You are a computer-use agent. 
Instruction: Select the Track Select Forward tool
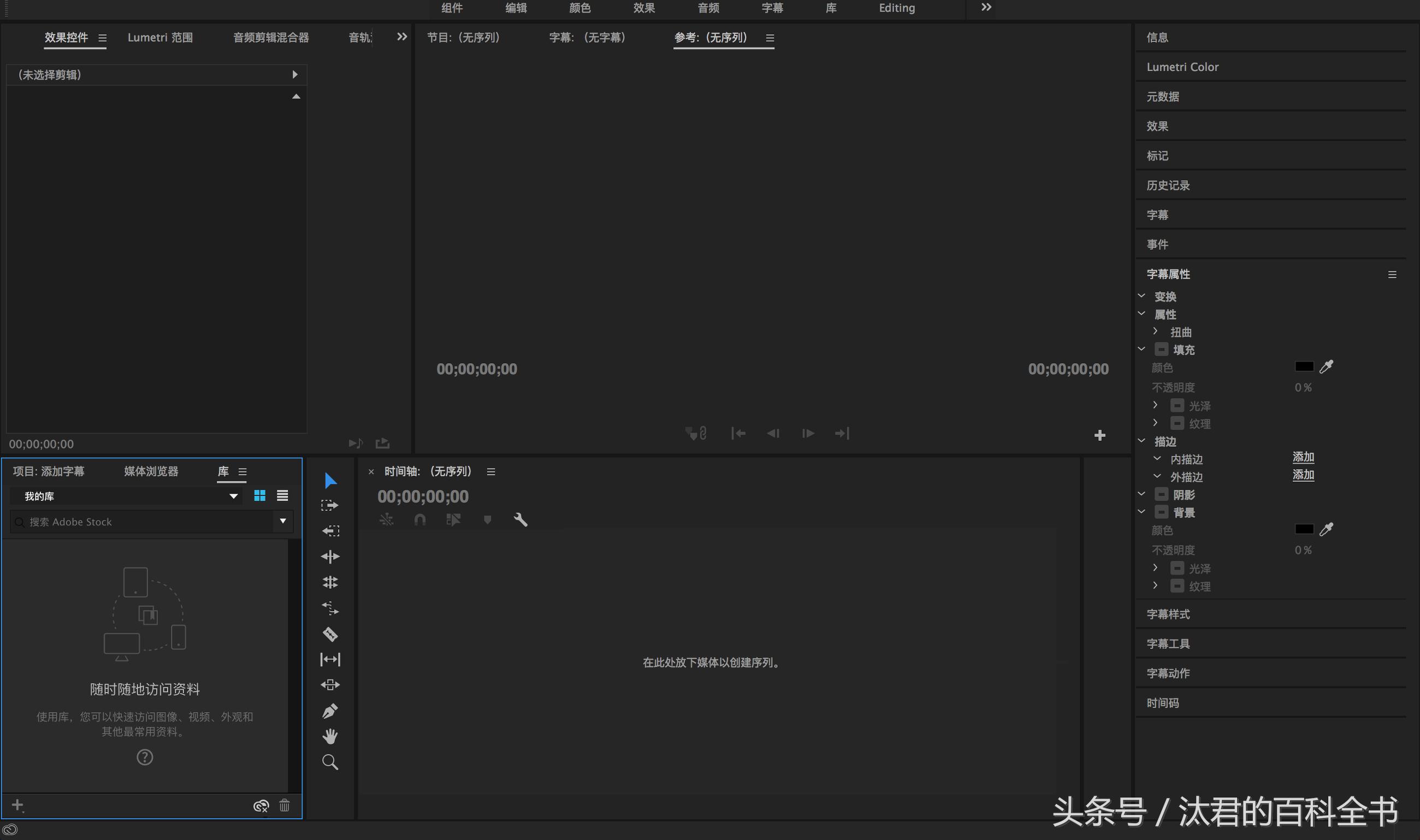click(x=330, y=504)
